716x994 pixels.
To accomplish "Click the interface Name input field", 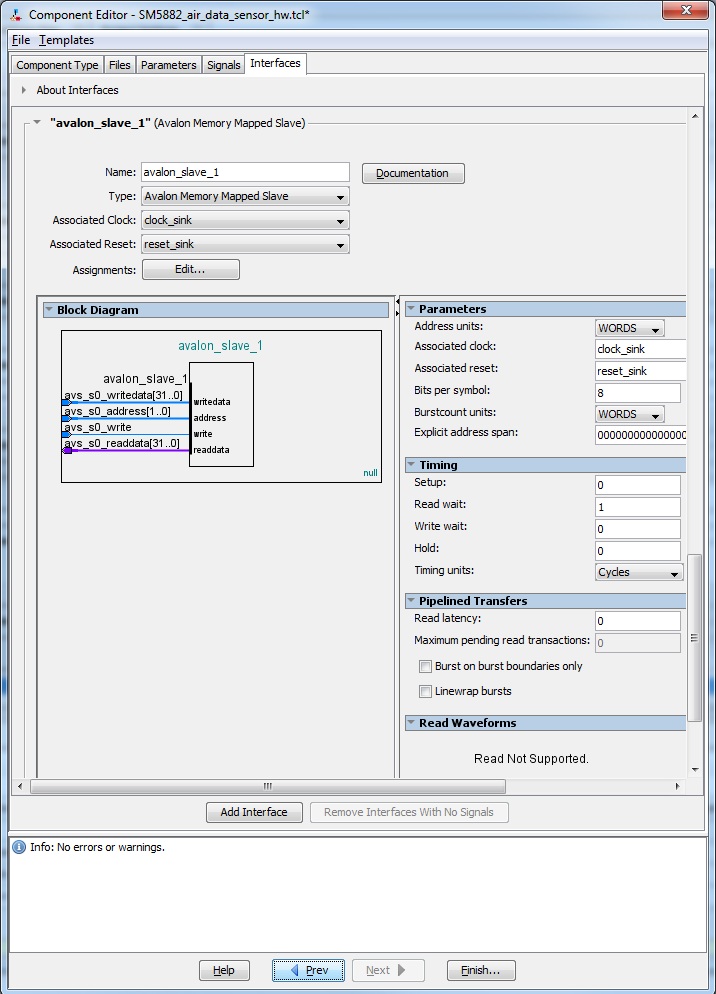I will click(x=245, y=172).
